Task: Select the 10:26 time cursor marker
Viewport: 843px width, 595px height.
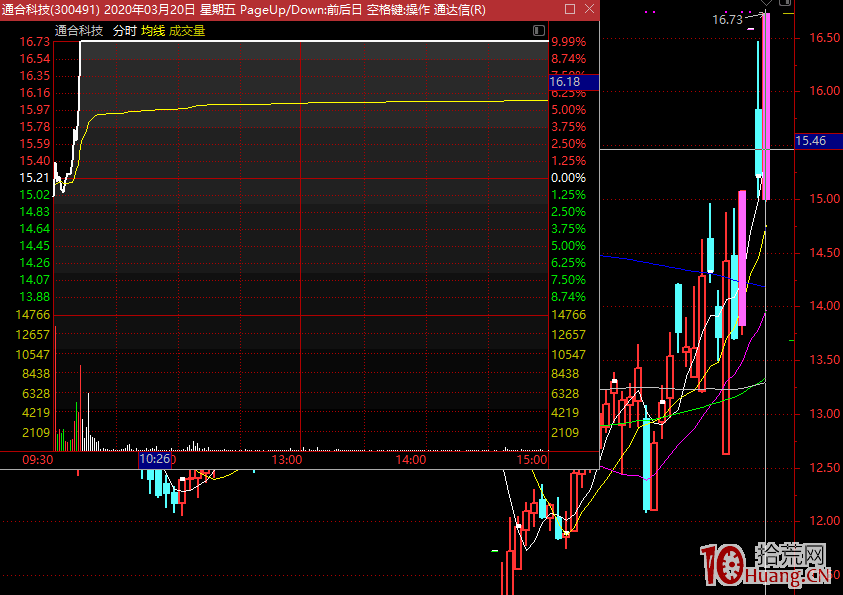Action: coord(155,459)
